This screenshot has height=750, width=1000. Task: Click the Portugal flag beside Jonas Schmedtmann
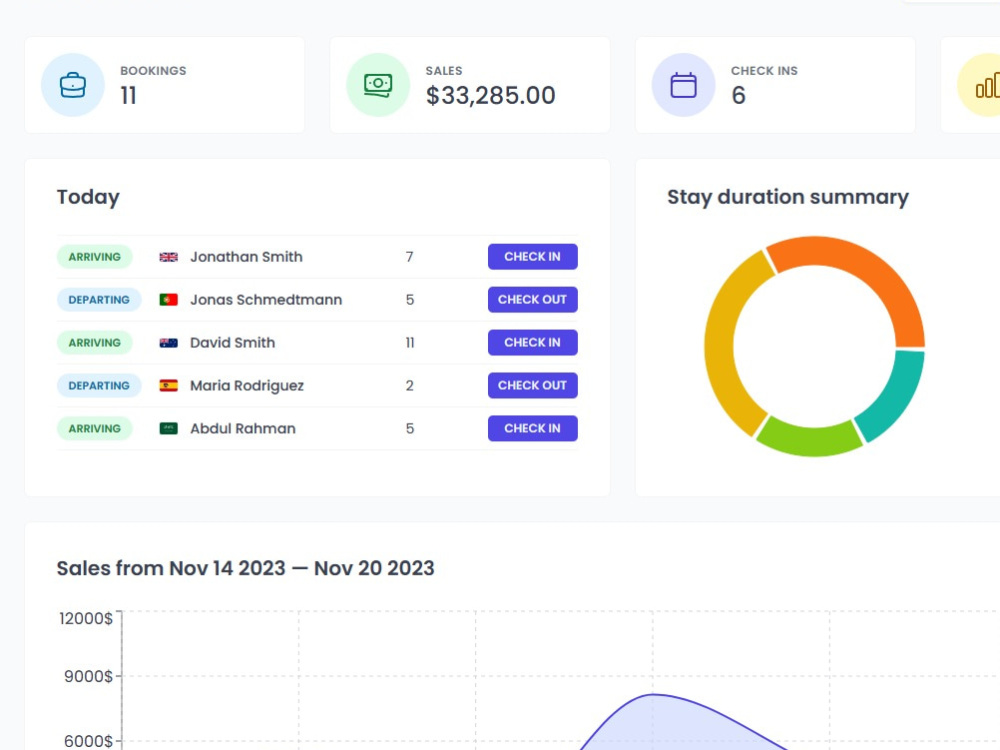coord(168,300)
